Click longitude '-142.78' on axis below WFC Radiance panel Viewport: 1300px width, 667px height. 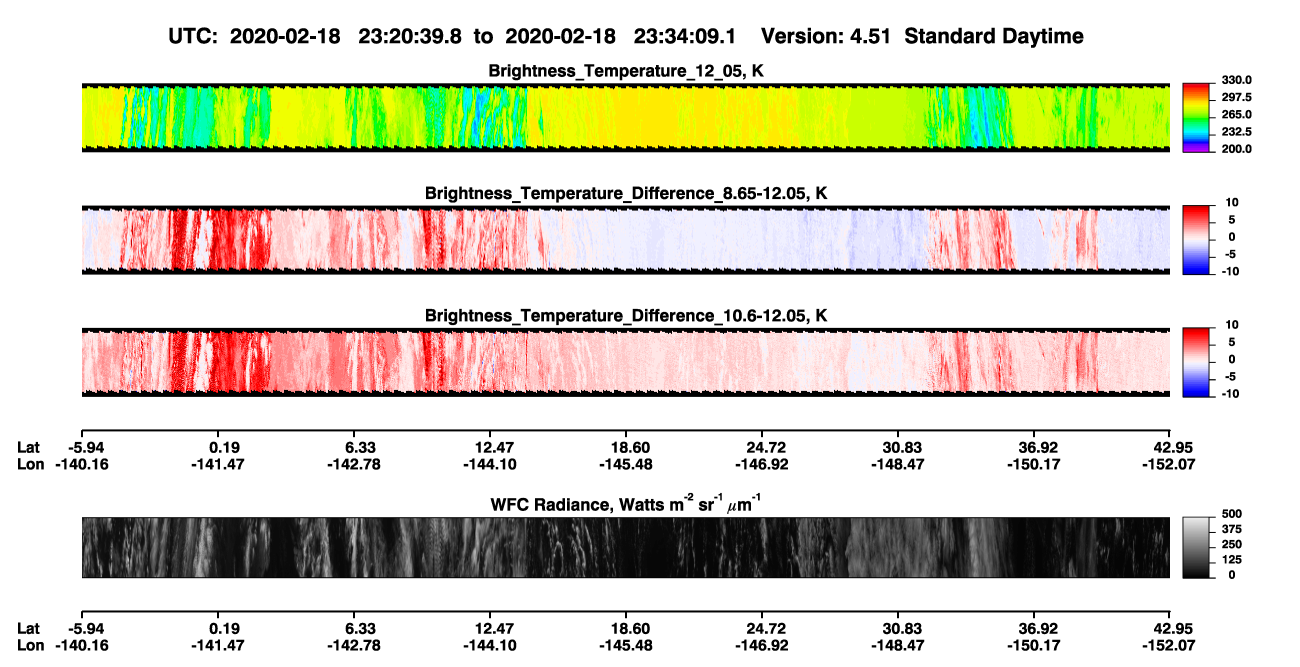(x=352, y=646)
